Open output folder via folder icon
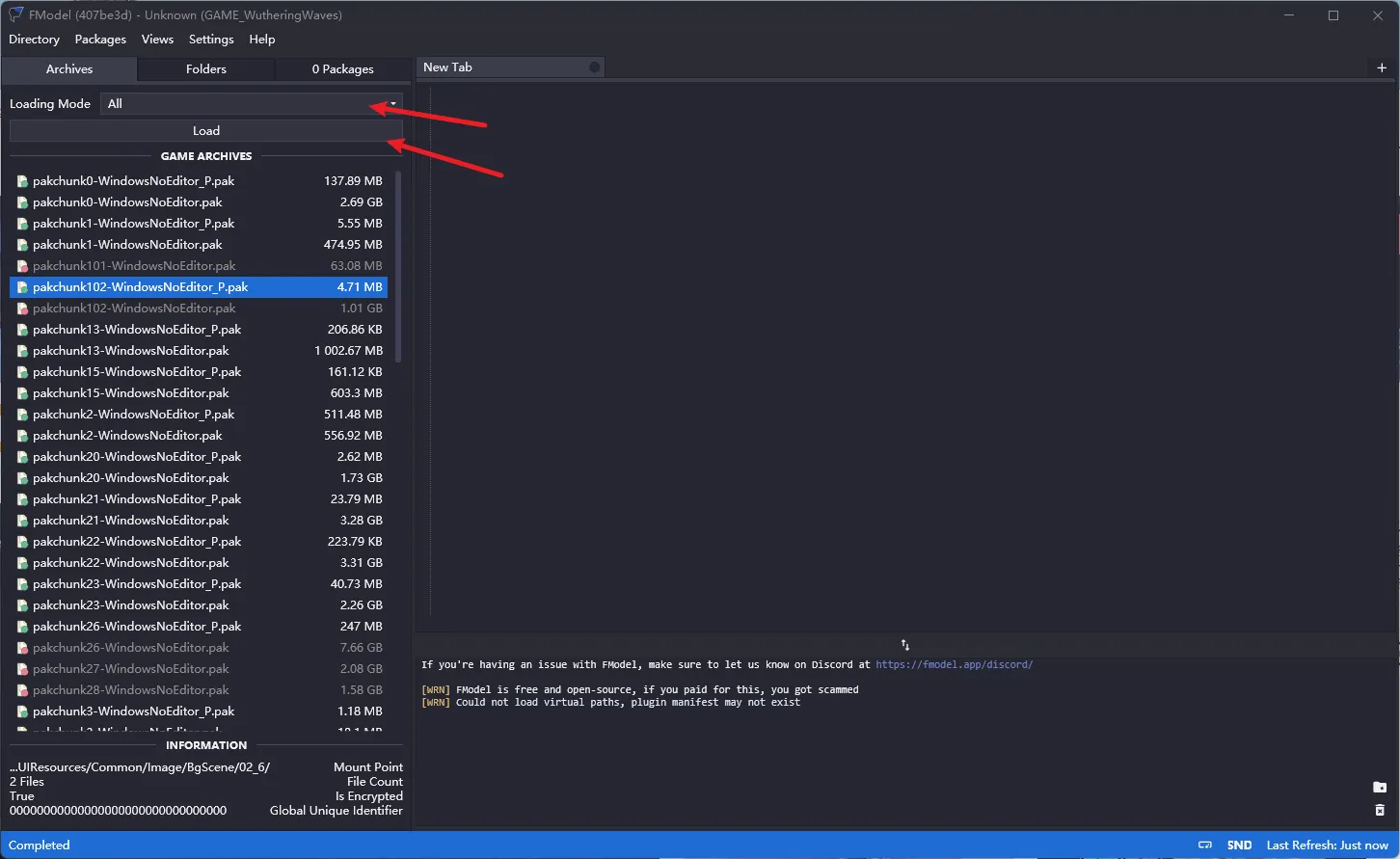 click(1380, 788)
